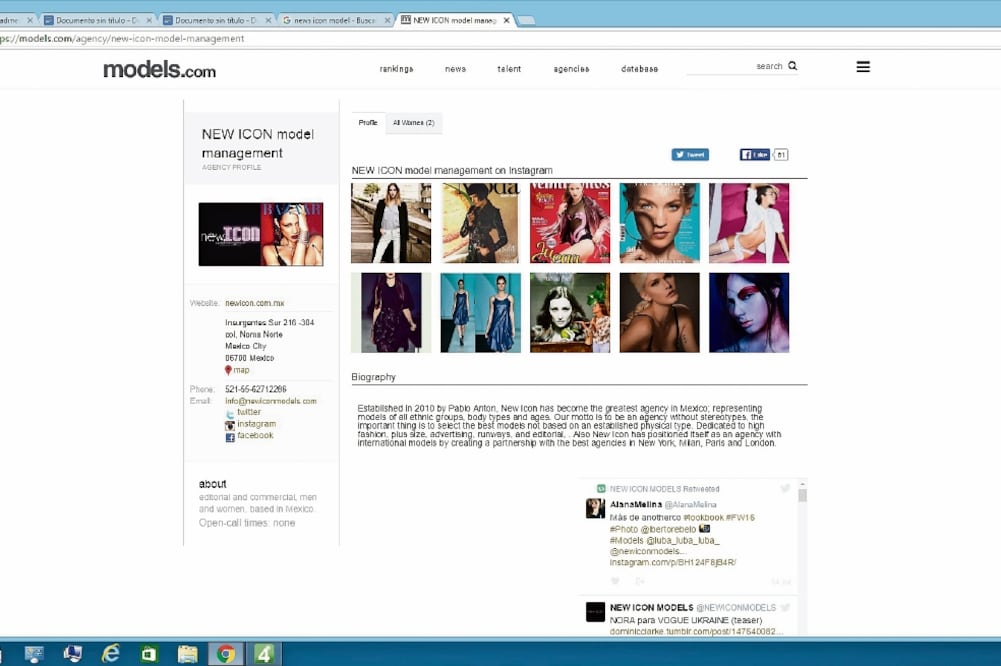
Task: Open the rankings menu item
Action: pos(396,68)
